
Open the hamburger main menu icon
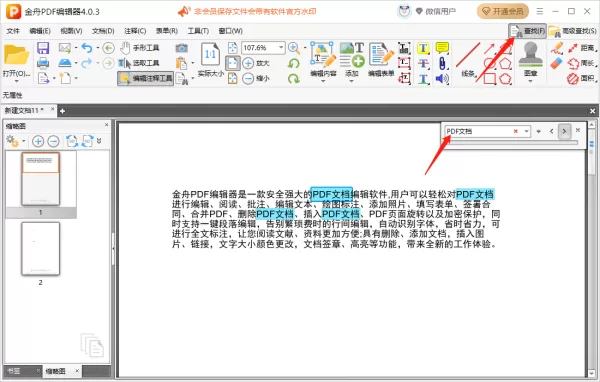540,11
